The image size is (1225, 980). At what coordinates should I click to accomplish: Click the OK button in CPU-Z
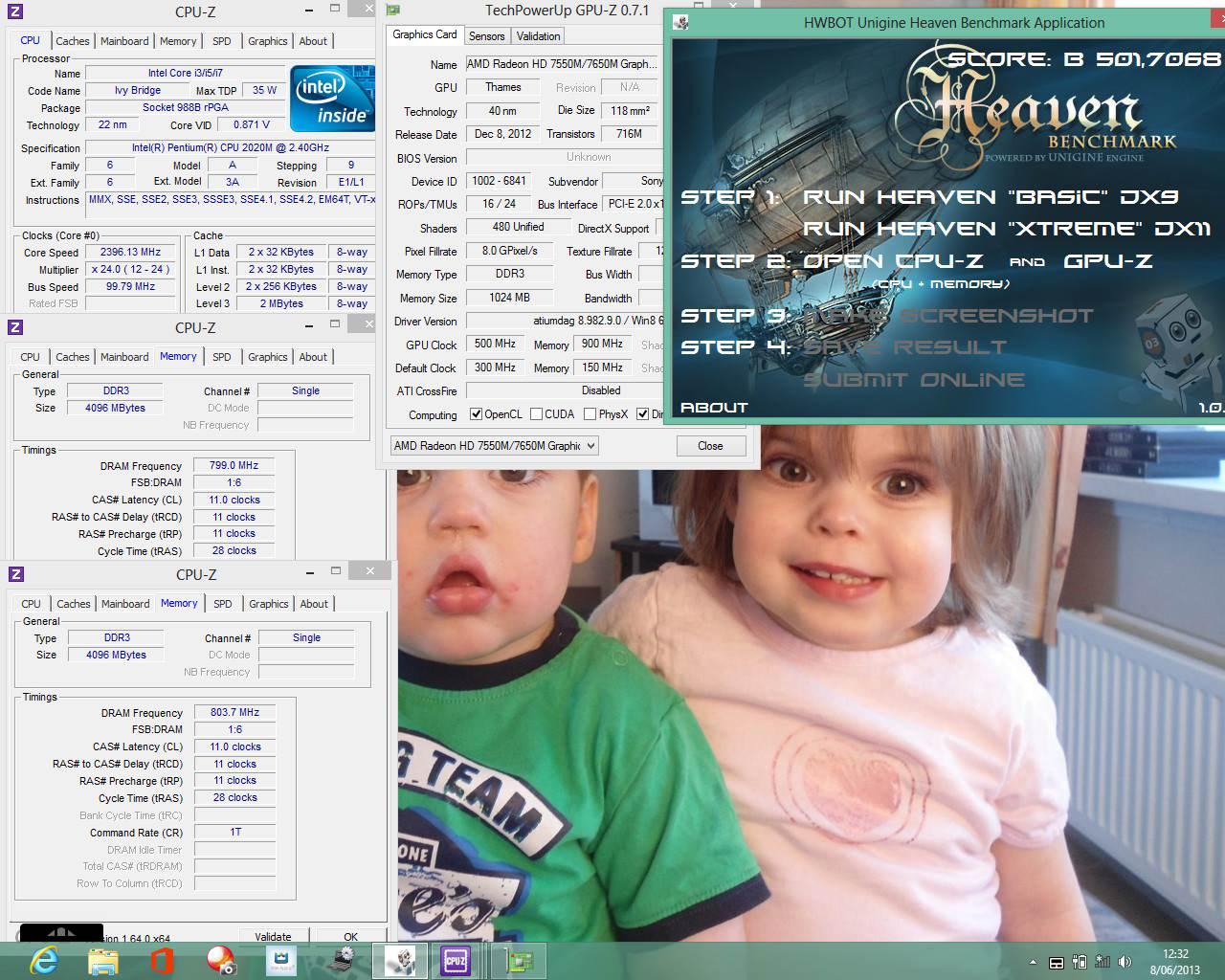tap(350, 936)
